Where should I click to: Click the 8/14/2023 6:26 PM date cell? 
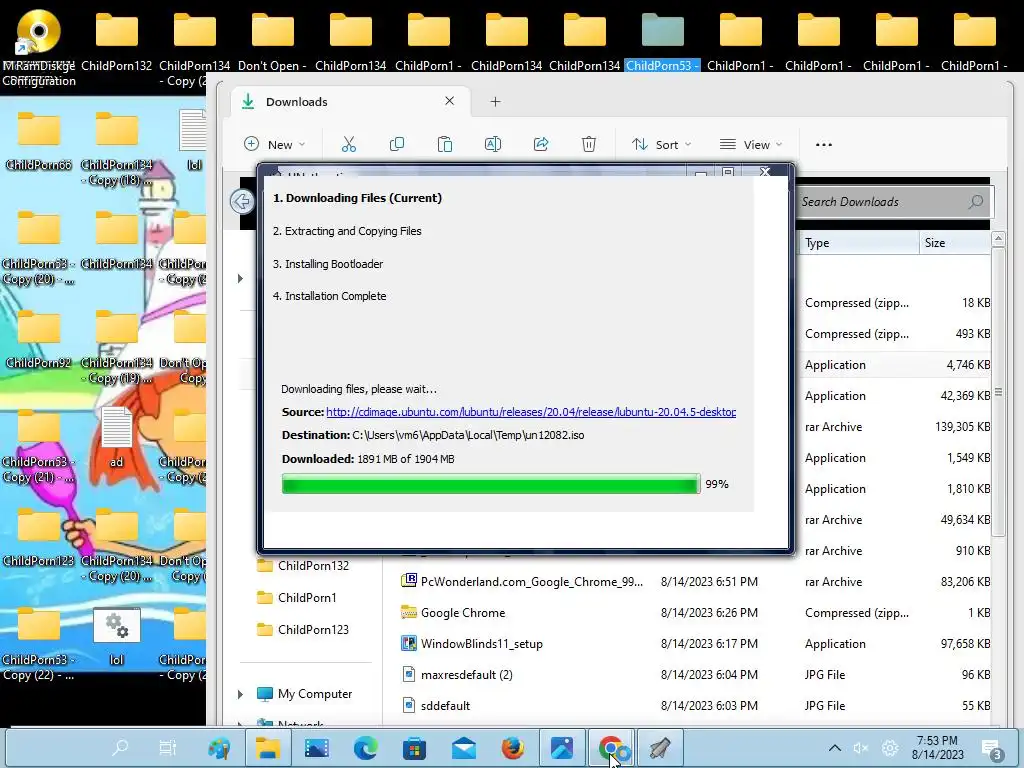709,613
